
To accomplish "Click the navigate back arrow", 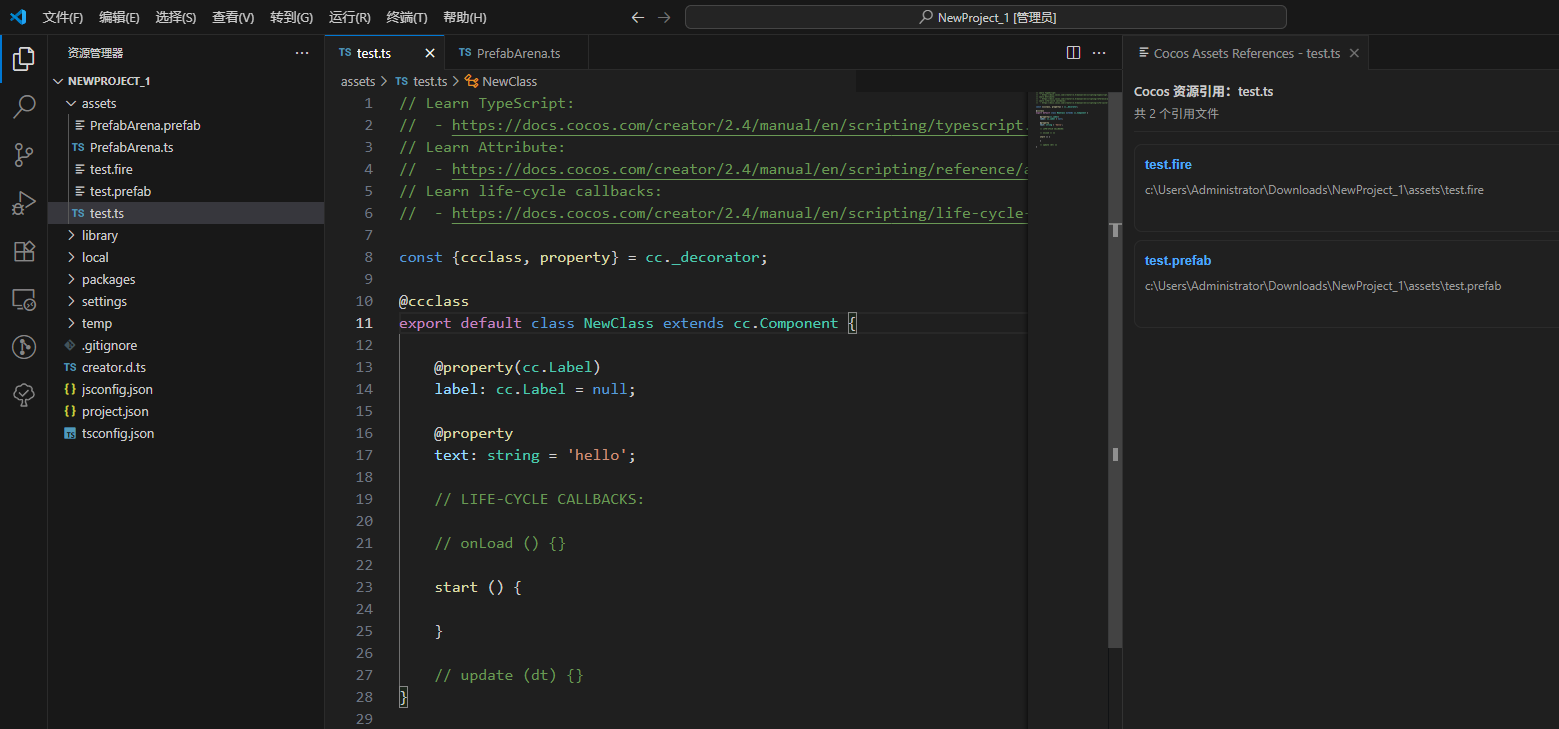I will coord(638,17).
